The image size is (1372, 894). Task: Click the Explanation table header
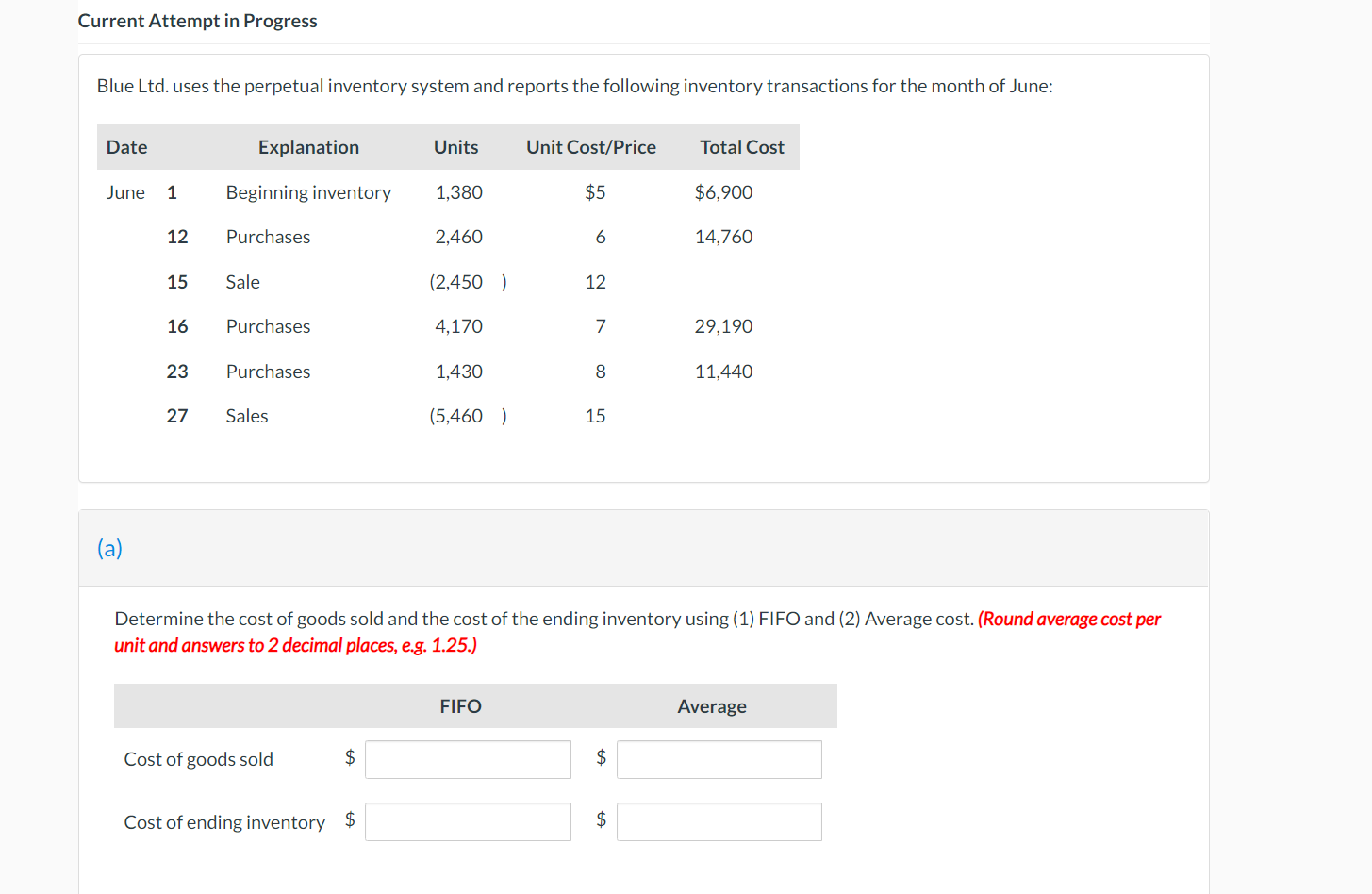[x=308, y=147]
